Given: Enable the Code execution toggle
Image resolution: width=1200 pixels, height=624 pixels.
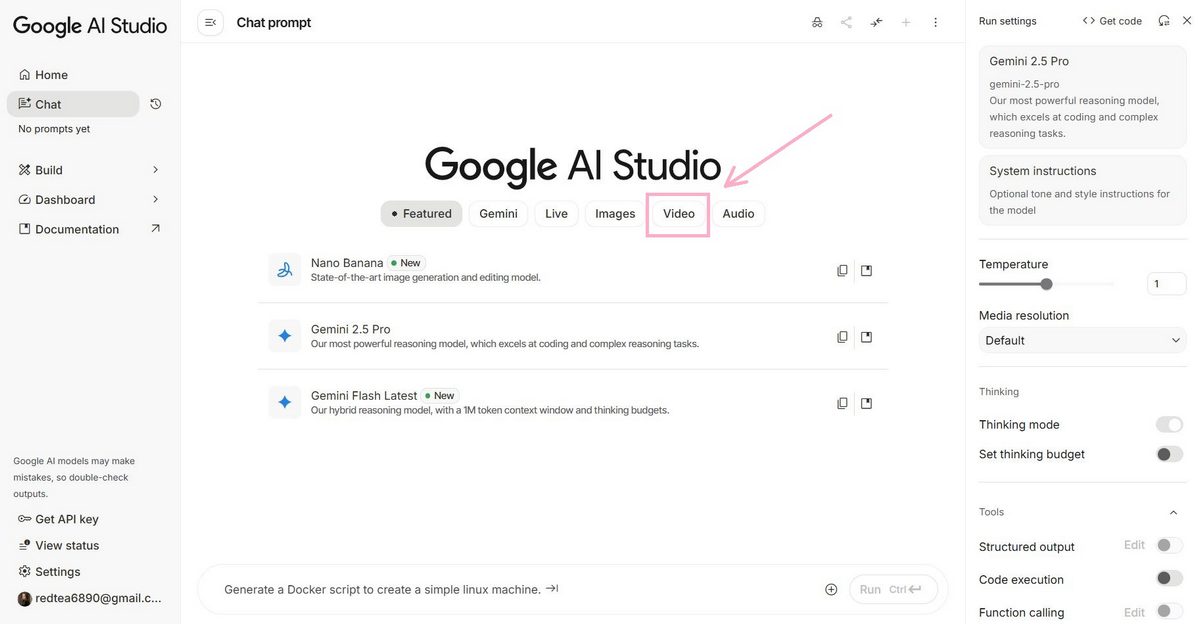Looking at the screenshot, I should coord(1168,578).
